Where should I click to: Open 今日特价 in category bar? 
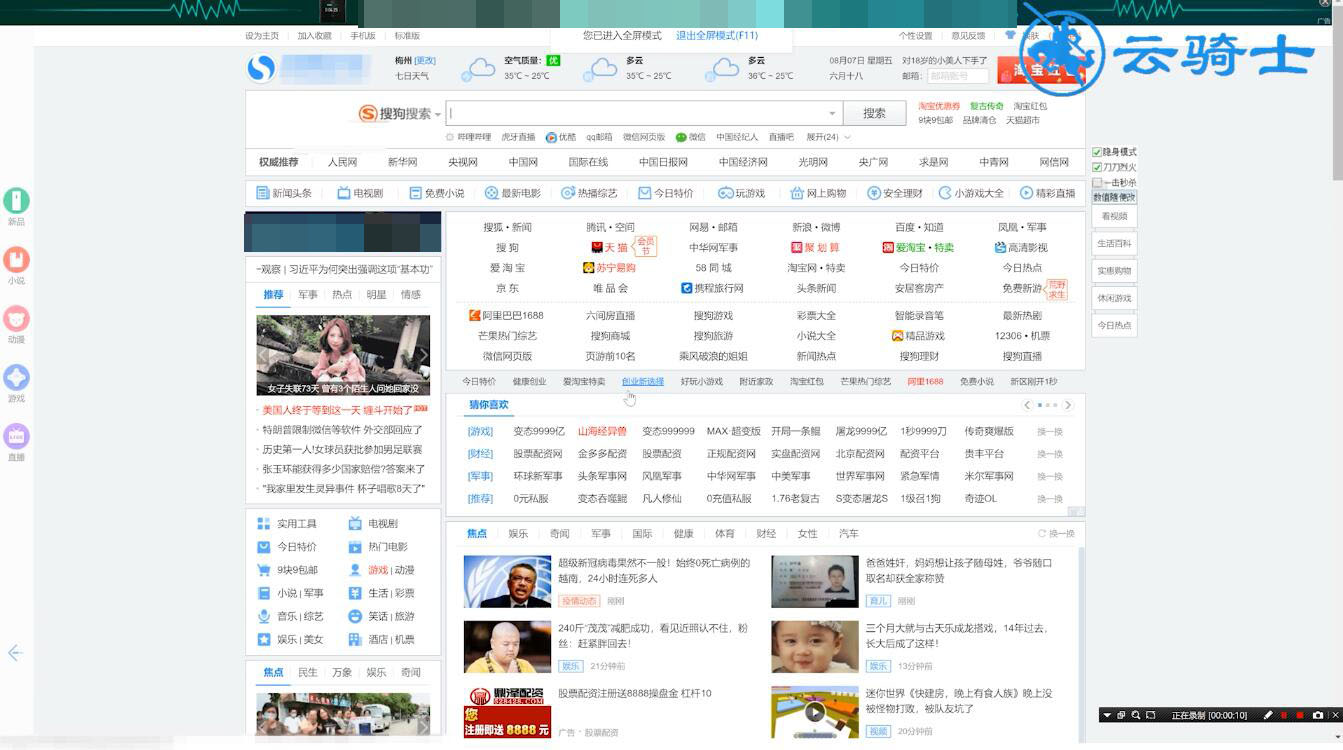tap(666, 193)
